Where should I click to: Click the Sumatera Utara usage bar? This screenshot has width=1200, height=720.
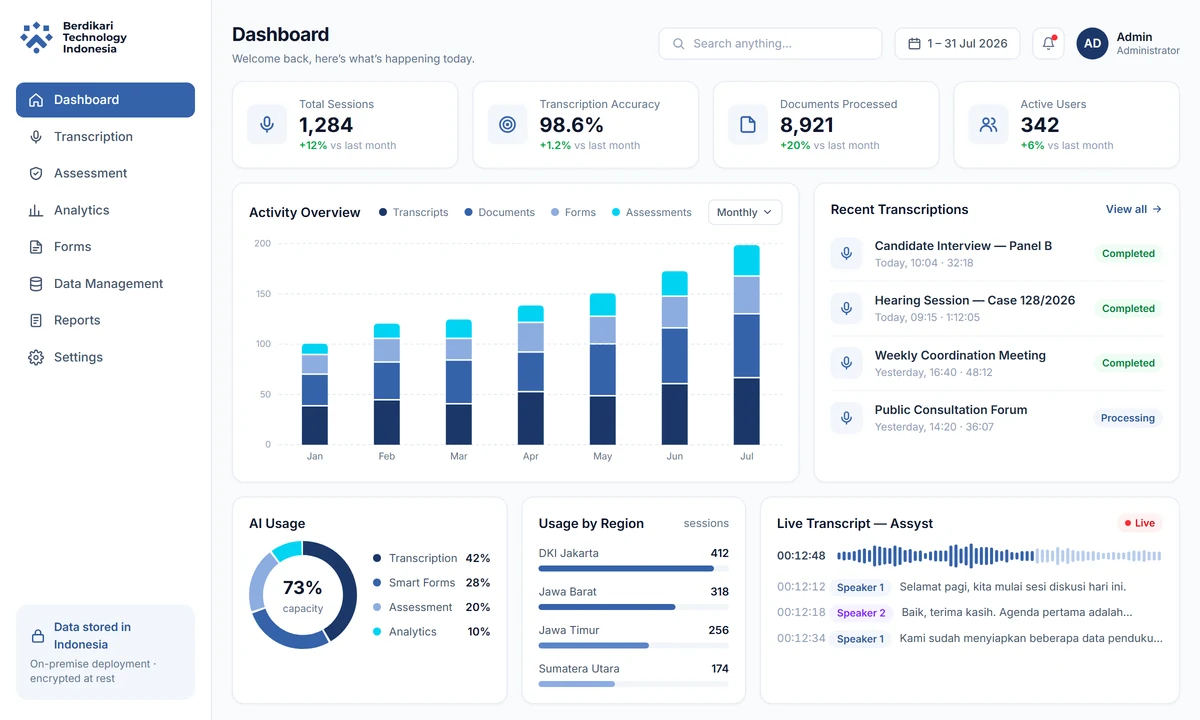pyautogui.click(x=634, y=684)
